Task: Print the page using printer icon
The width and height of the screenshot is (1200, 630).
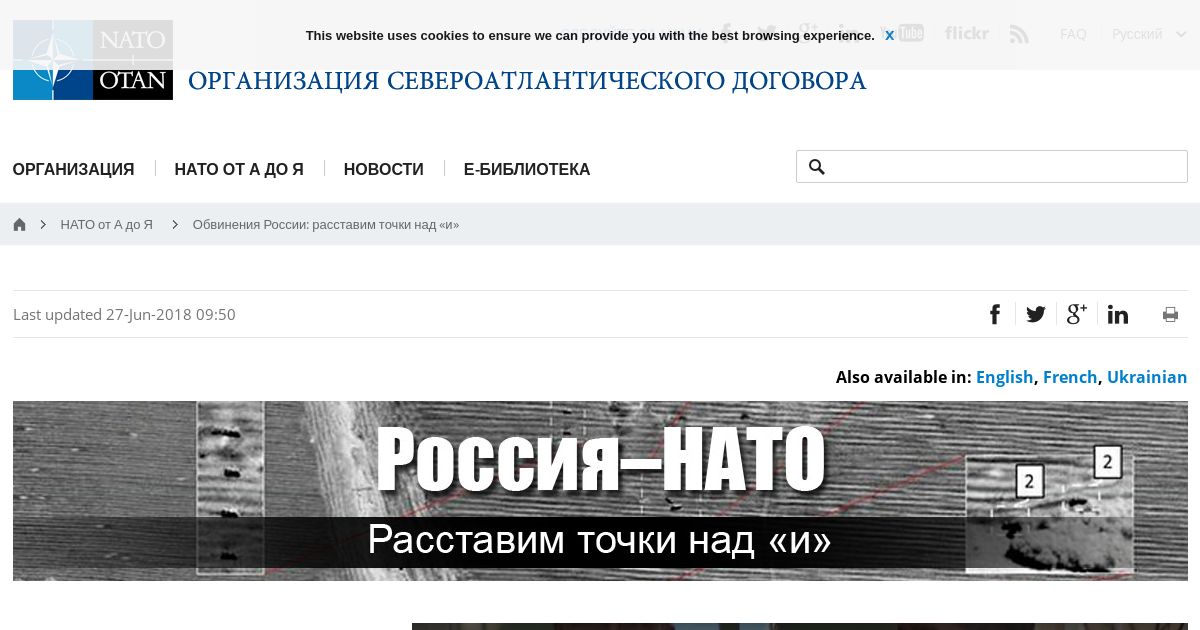Action: (1170, 315)
